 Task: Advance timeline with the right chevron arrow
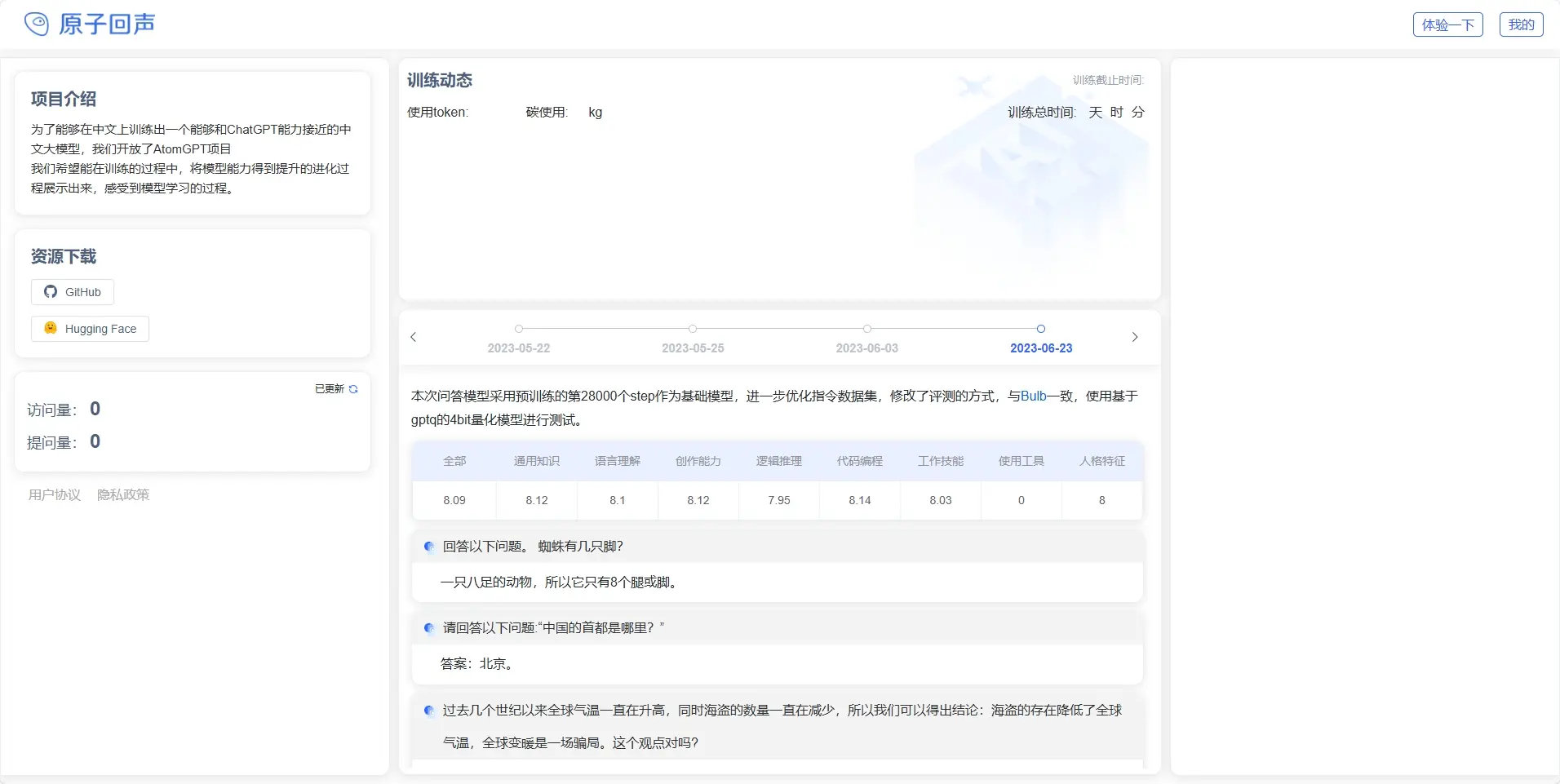click(x=1135, y=337)
